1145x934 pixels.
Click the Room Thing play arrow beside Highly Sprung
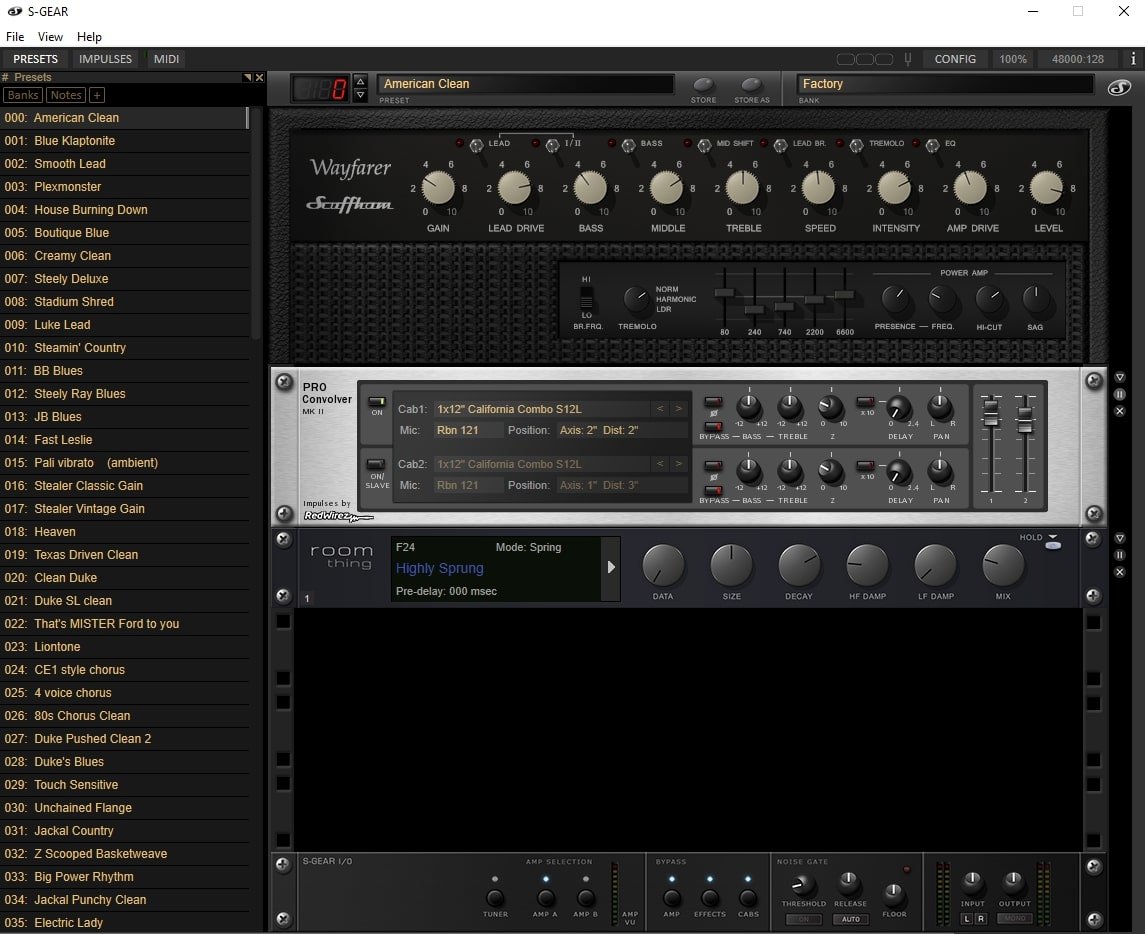coord(610,567)
